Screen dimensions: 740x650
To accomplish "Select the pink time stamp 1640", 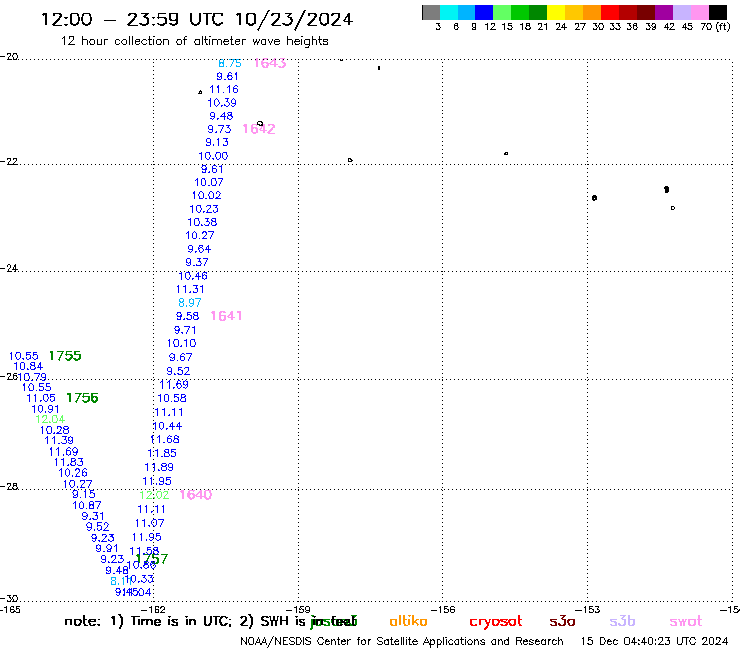I will (x=195, y=495).
